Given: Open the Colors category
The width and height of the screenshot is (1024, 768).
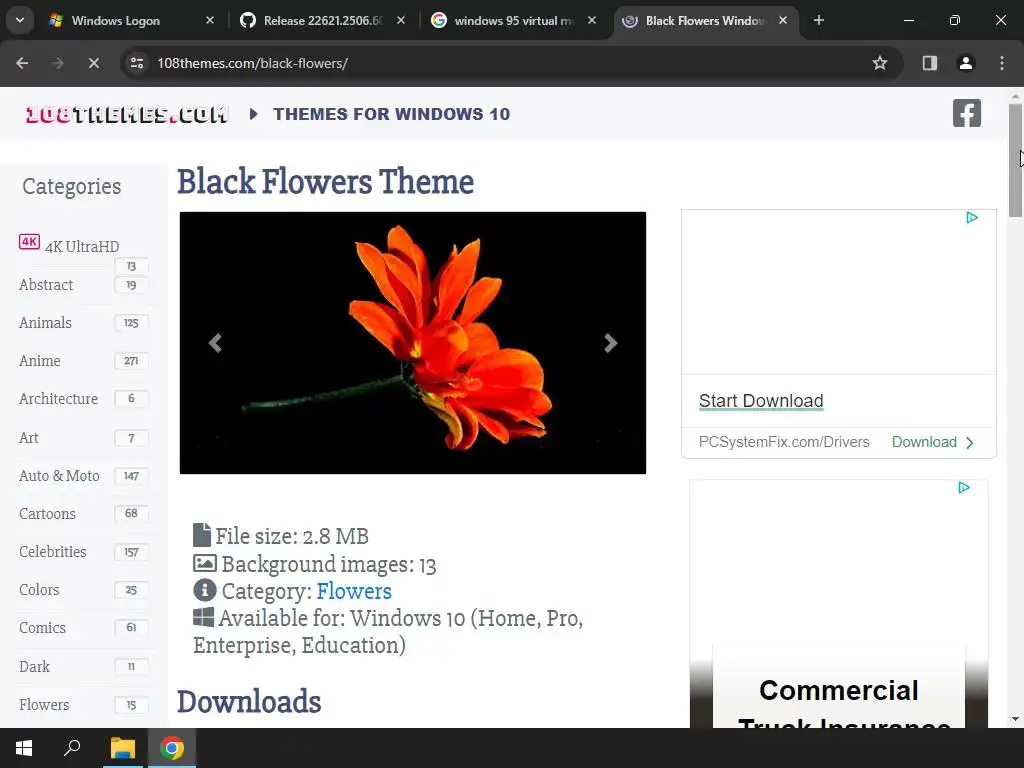Looking at the screenshot, I should [x=39, y=589].
